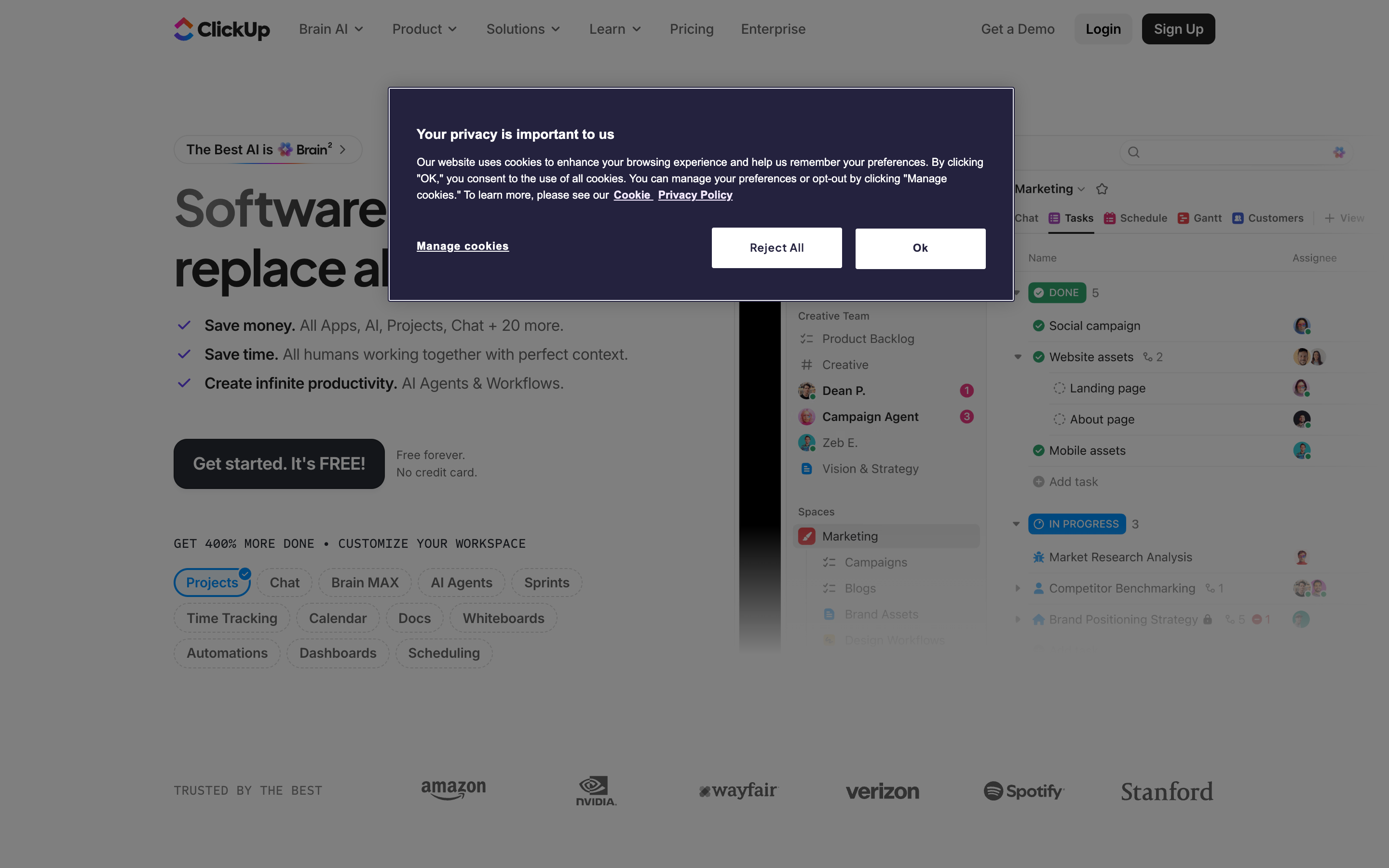Click the search field in app preview
Screen dimensions: 1389x868
pos(1236,152)
